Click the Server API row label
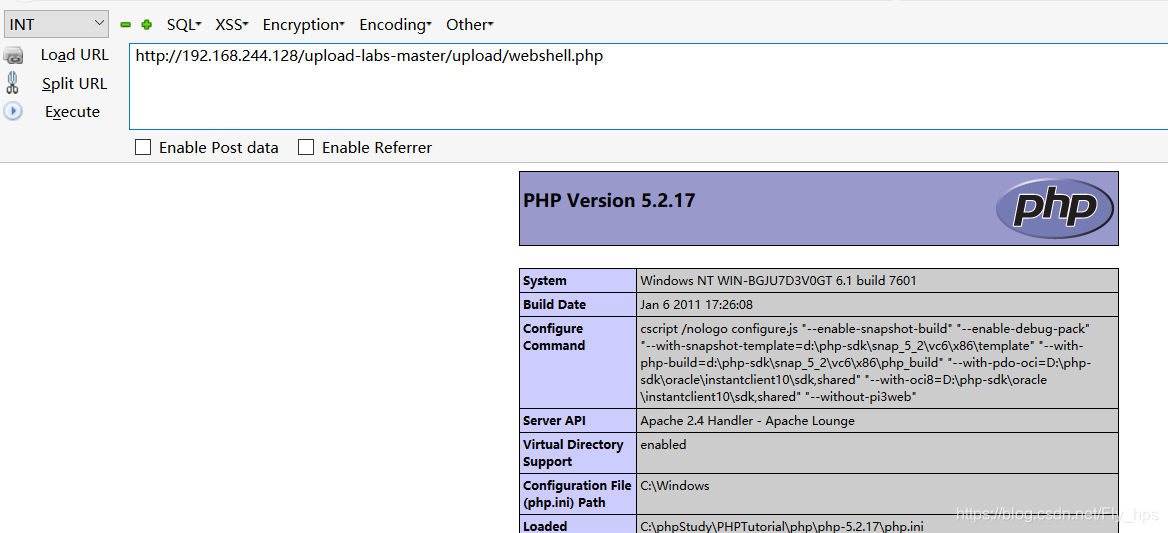 point(554,421)
